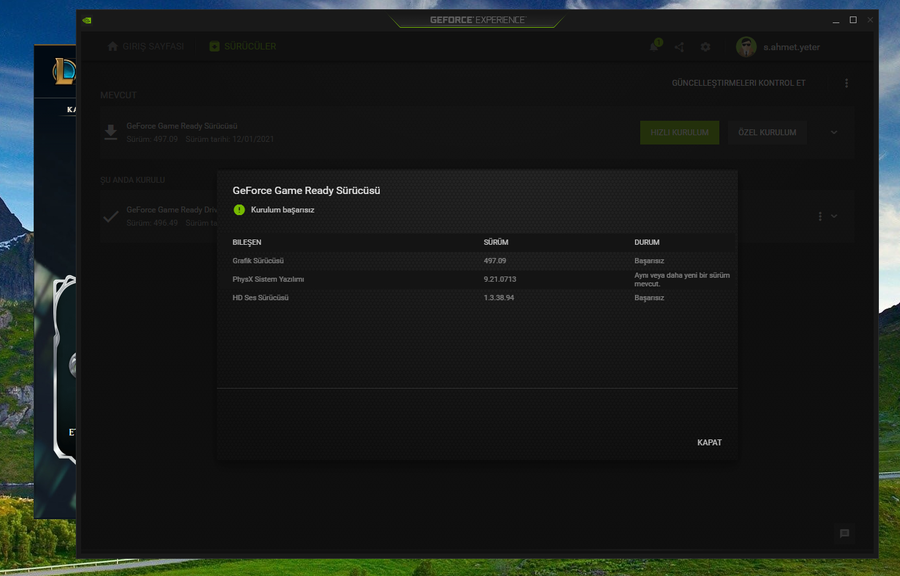Minimize the GeForce Experience window
Screen dimensions: 900x576
836,20
